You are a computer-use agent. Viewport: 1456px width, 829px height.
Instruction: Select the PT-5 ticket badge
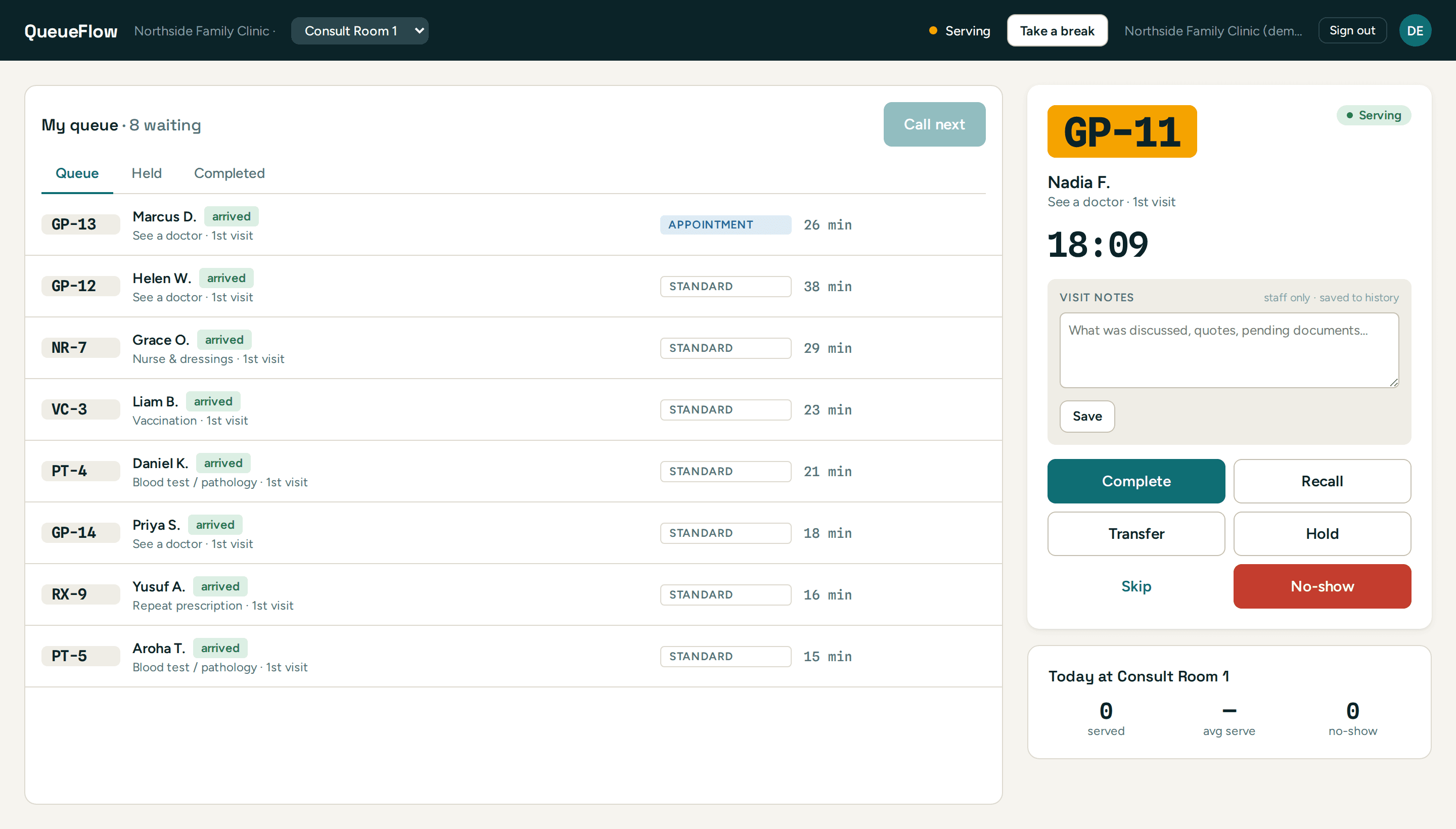pyautogui.click(x=80, y=656)
